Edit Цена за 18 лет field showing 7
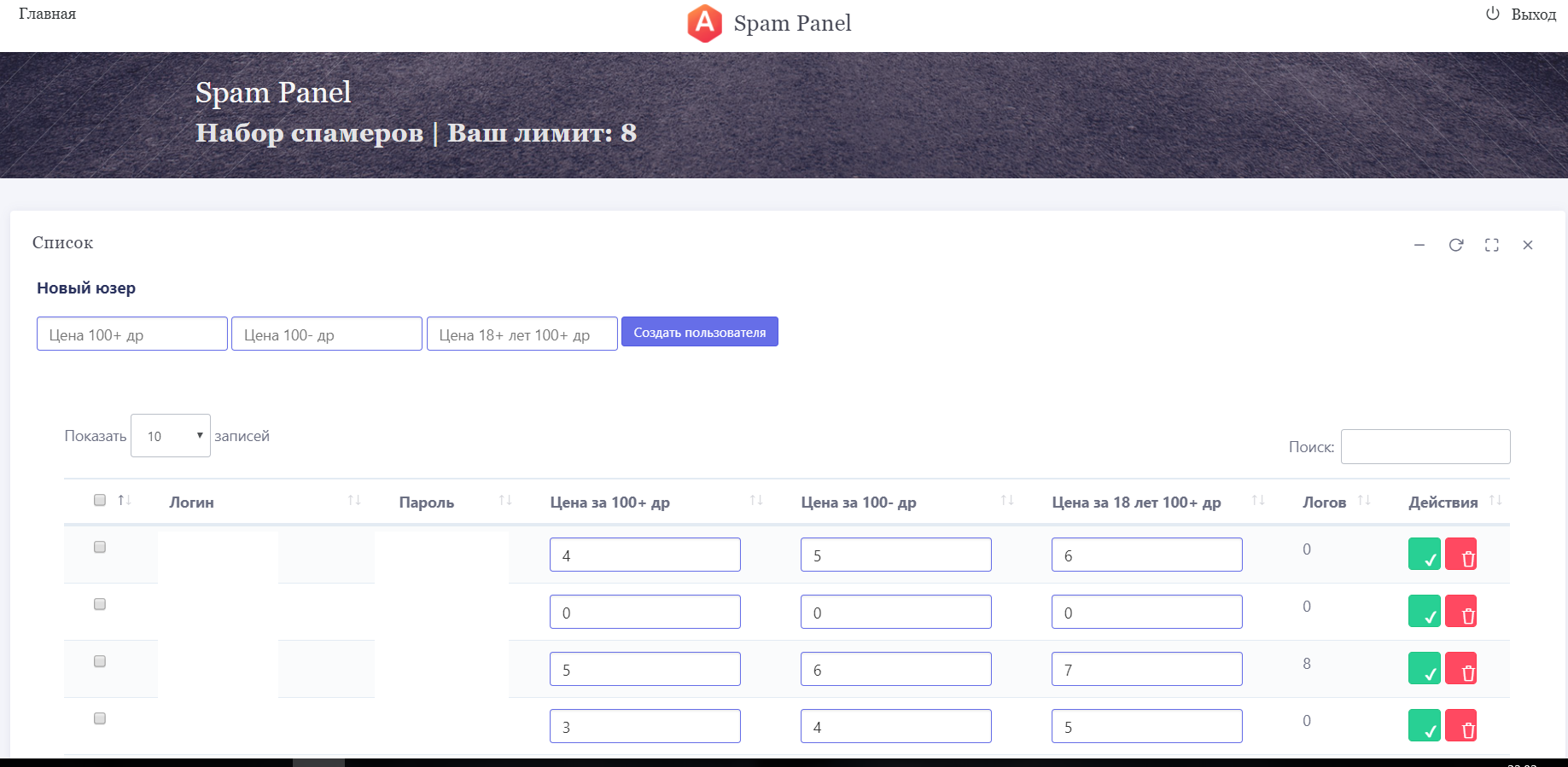Viewport: 1568px width, 767px height. (1147, 669)
